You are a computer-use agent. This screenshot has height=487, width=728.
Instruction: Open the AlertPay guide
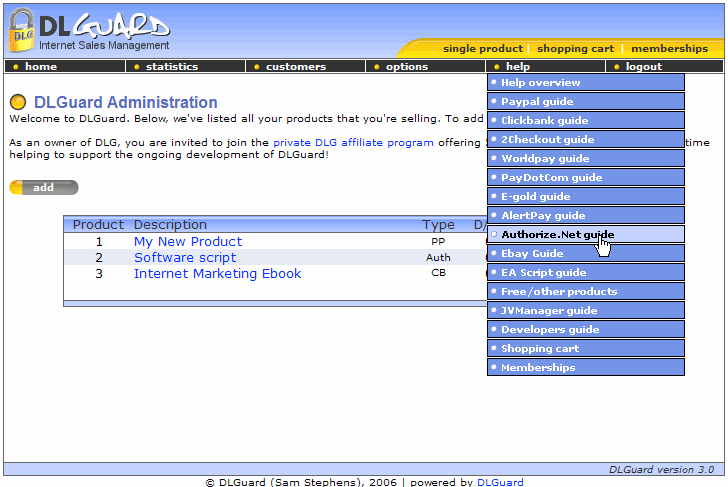click(x=586, y=216)
